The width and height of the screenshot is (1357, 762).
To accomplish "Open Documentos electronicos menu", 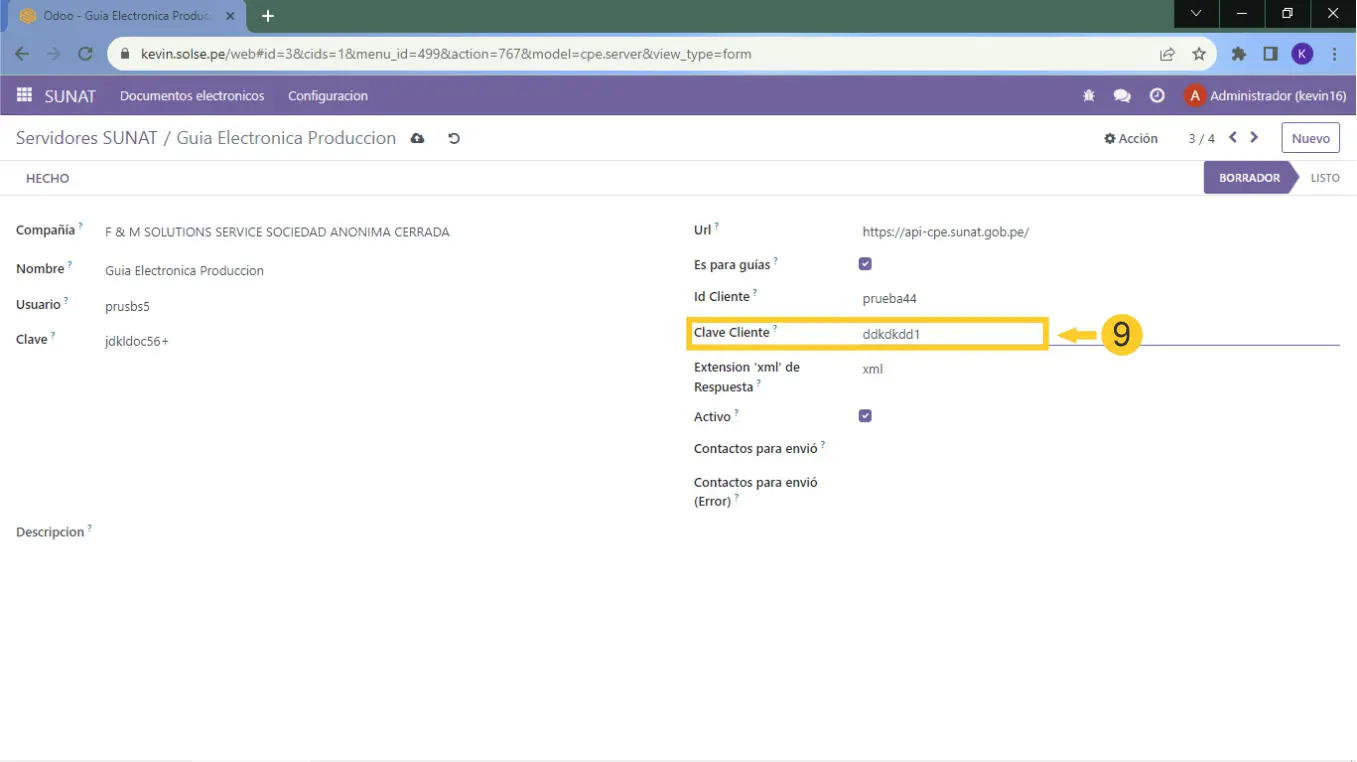I will point(192,96).
